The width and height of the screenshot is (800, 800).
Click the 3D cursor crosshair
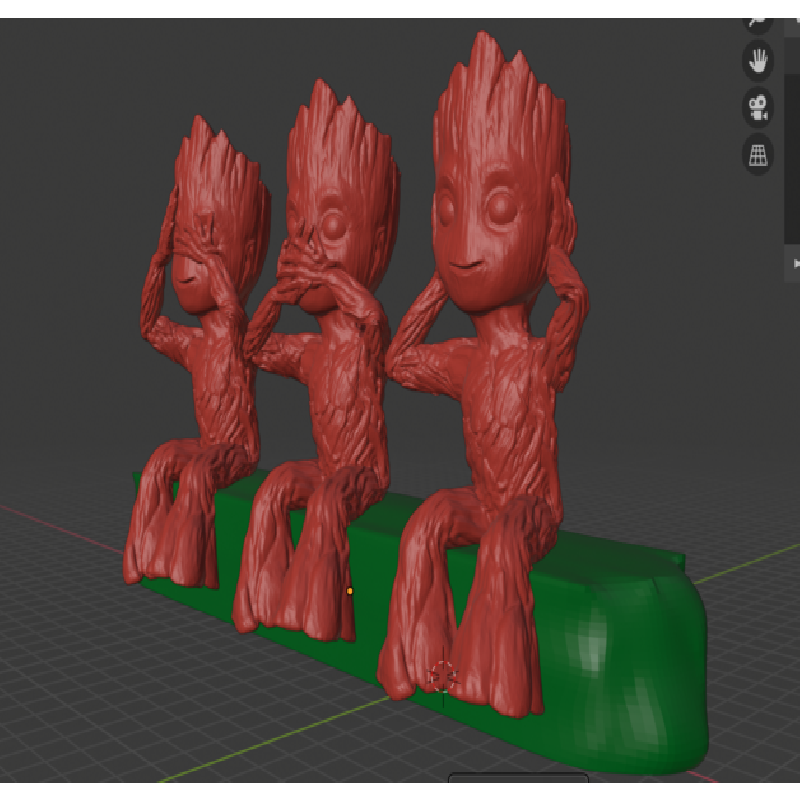442,677
